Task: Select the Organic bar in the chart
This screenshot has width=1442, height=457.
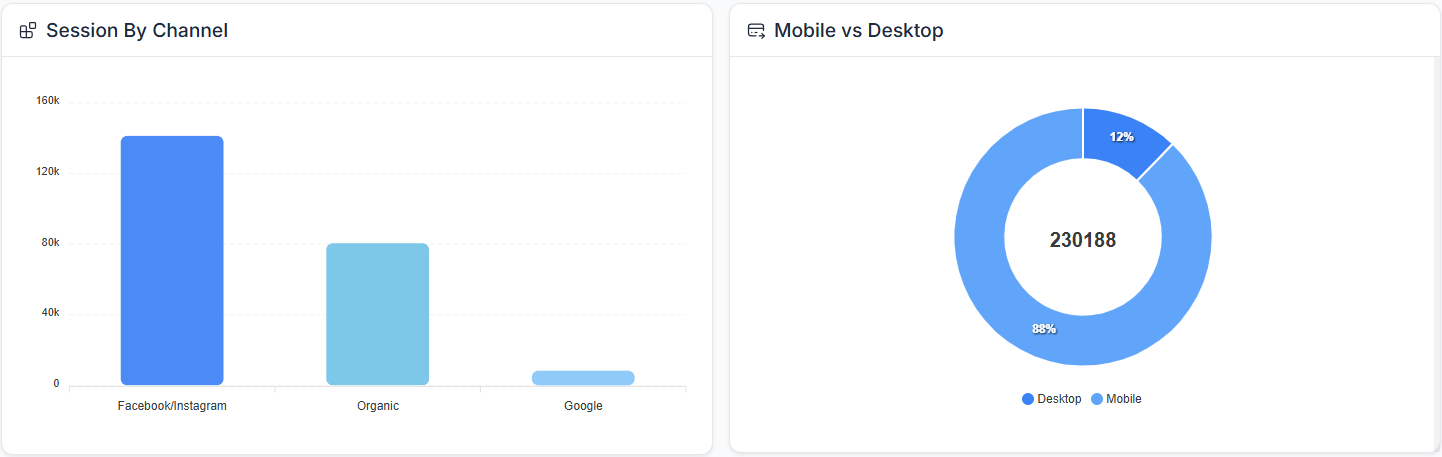Action: pyautogui.click(x=377, y=314)
